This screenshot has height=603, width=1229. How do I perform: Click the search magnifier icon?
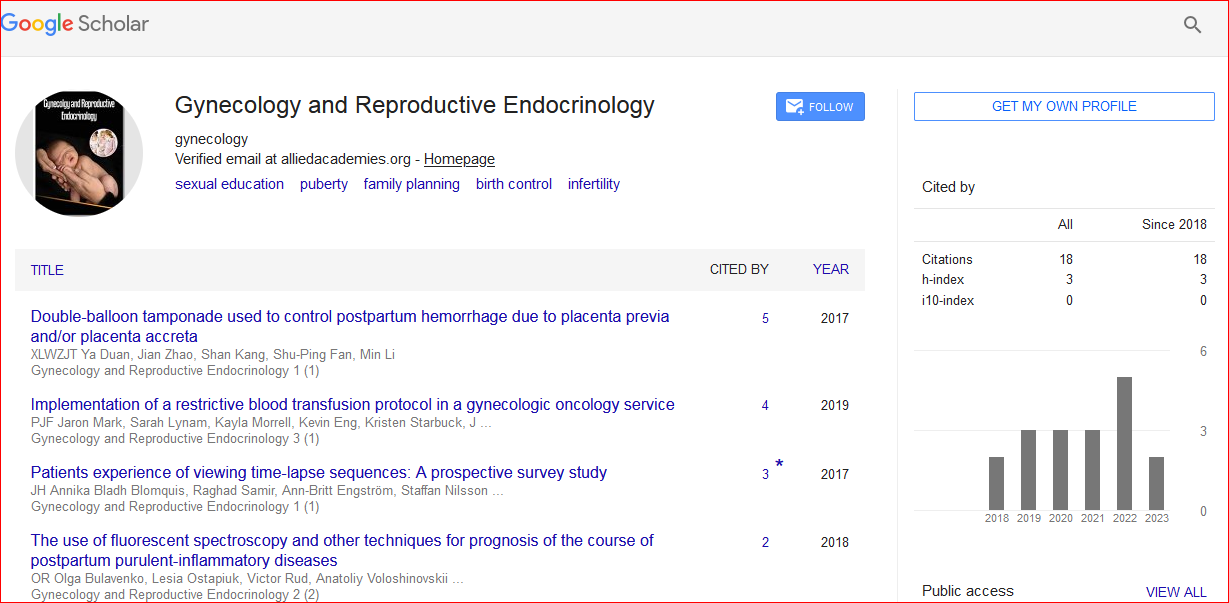[x=1192, y=25]
